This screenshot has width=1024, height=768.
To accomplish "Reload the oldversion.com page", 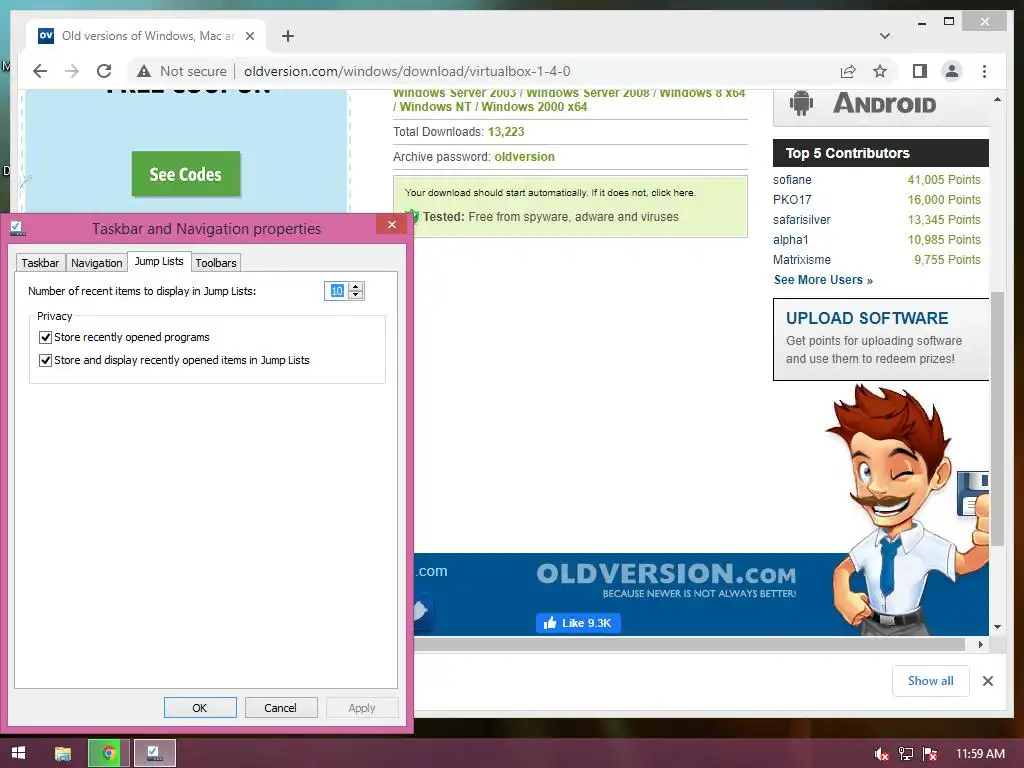I will point(104,71).
